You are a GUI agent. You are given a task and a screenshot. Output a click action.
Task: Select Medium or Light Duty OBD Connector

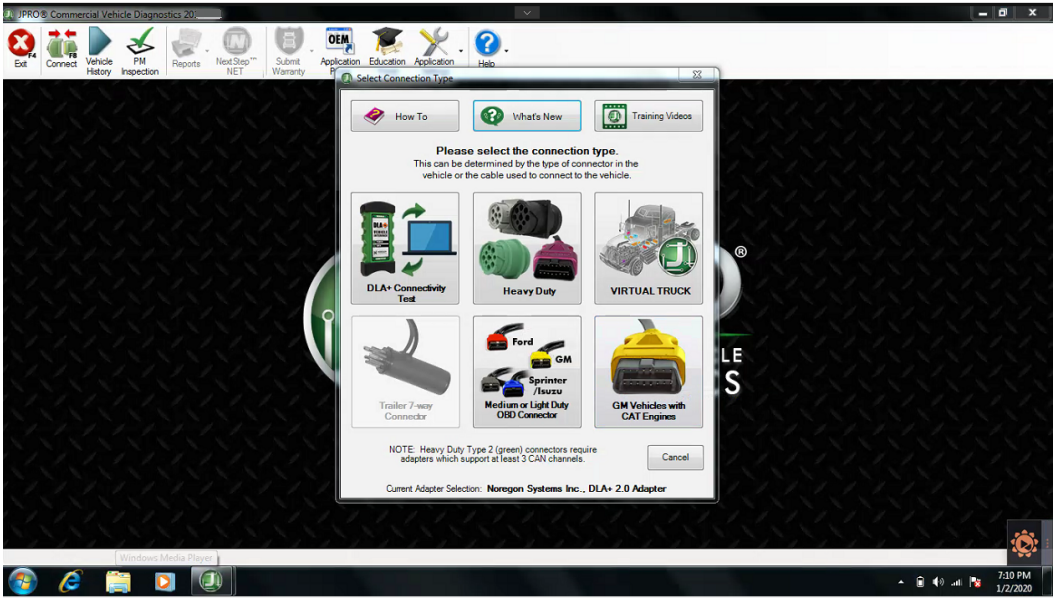coord(527,372)
